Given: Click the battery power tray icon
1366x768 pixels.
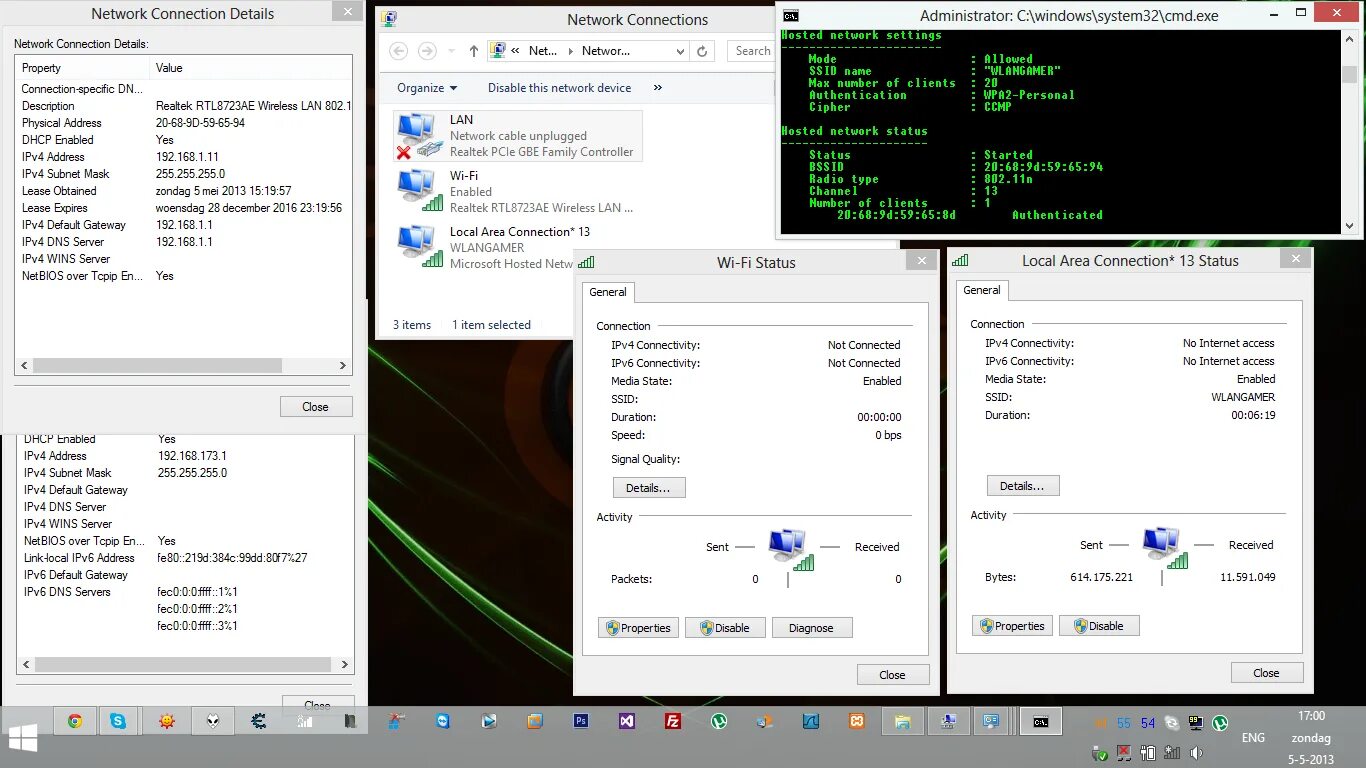Looking at the screenshot, I should tap(1147, 753).
